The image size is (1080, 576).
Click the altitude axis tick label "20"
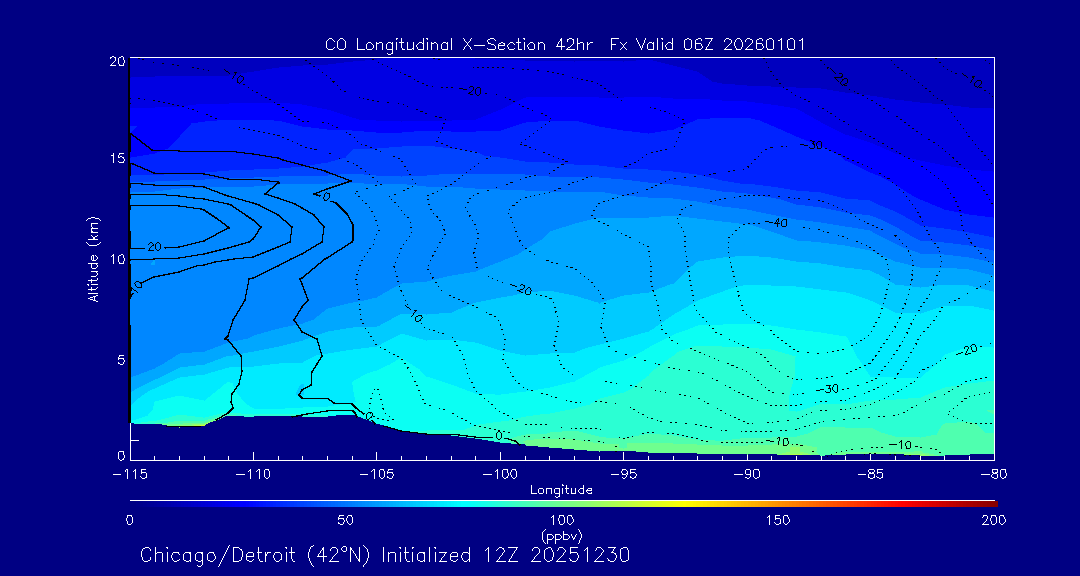point(117,61)
